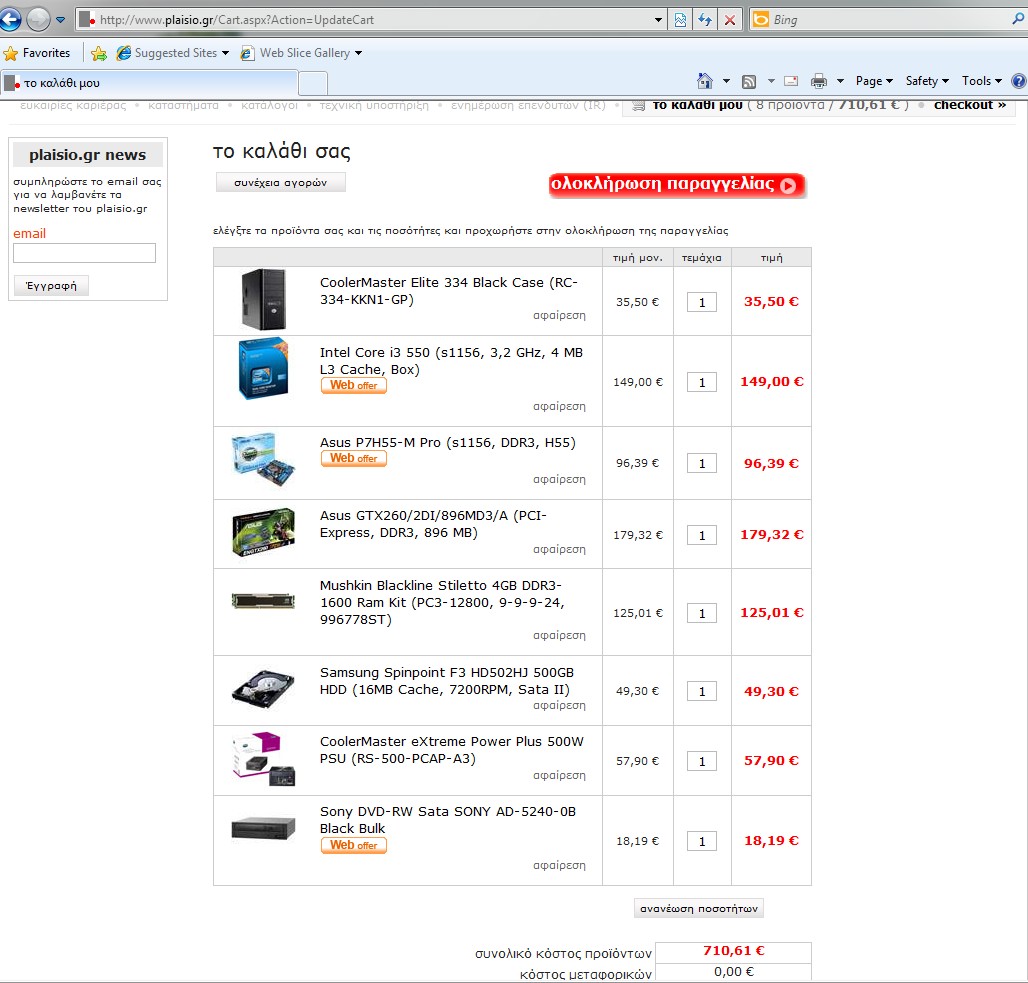
Task: Click Web offer badge under Asus P7H55-M Pro
Action: pos(353,458)
